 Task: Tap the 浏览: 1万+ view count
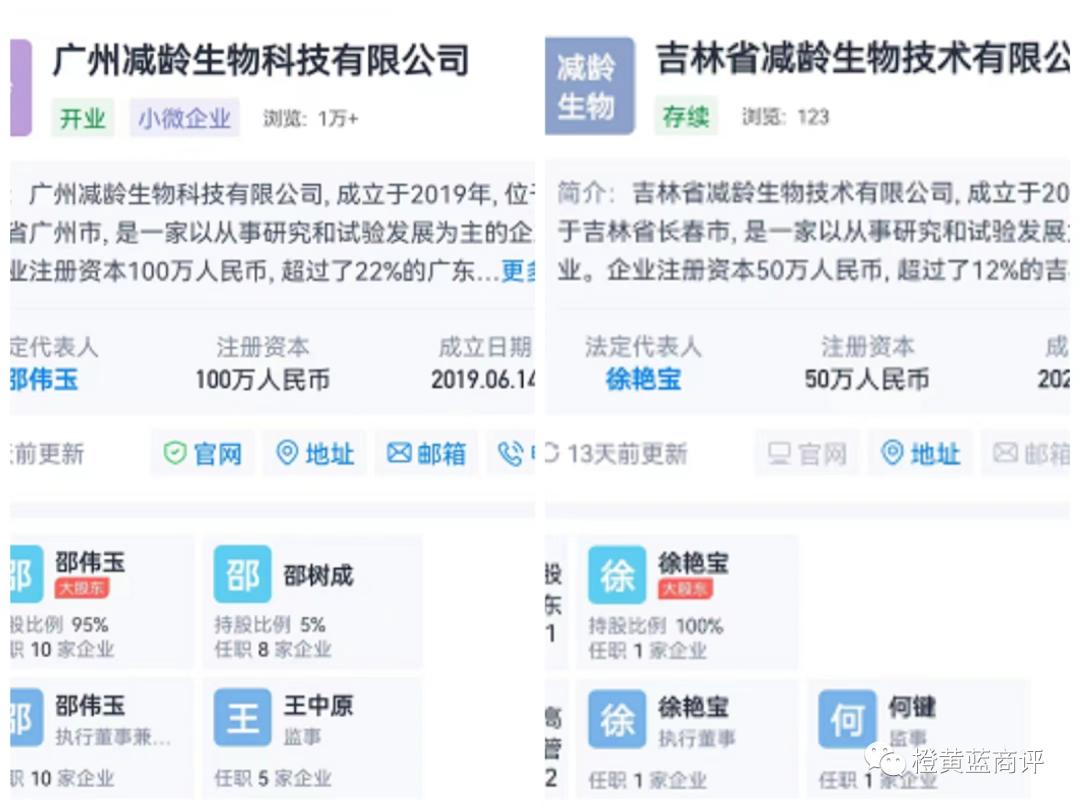310,118
